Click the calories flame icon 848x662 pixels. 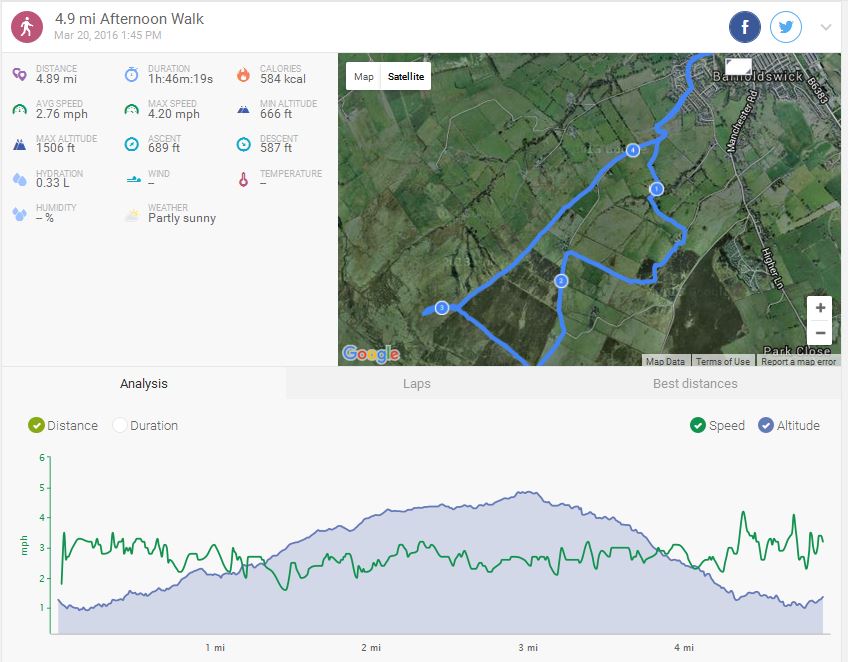point(243,75)
